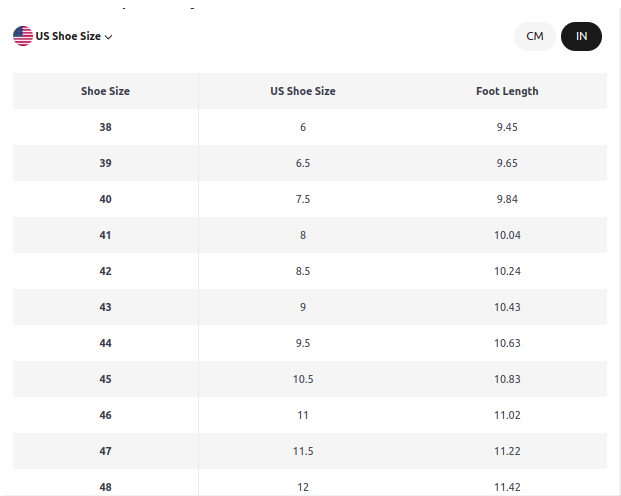Click US size 9 cell
Screen dimensions: 621x496
coord(303,307)
